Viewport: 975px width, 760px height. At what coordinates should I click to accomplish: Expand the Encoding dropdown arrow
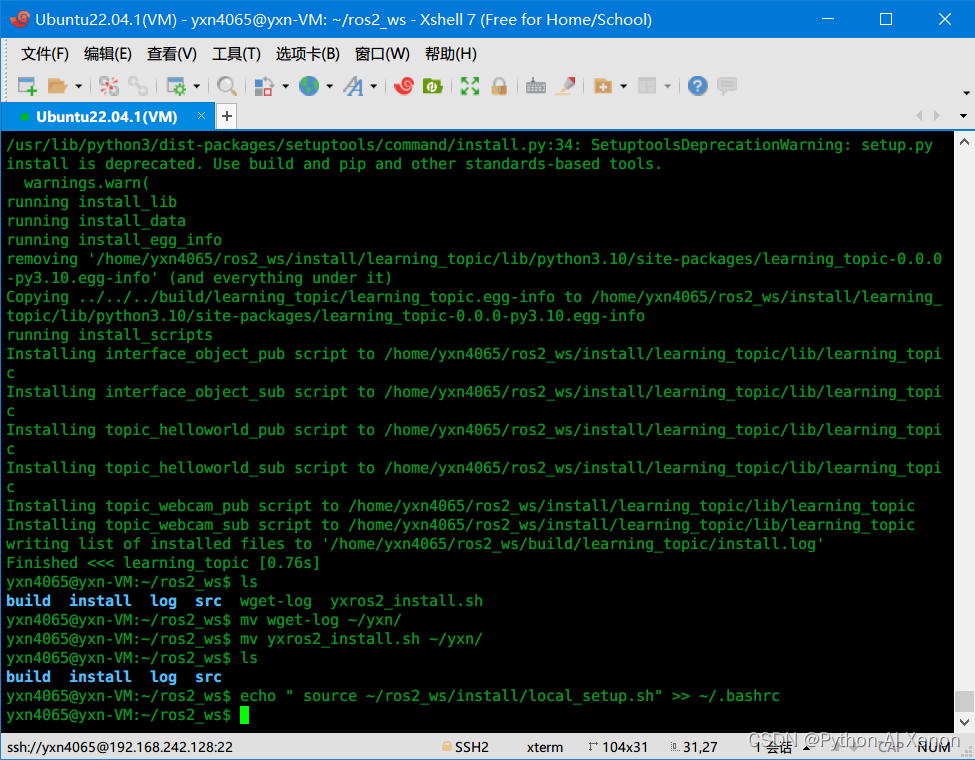point(330,86)
